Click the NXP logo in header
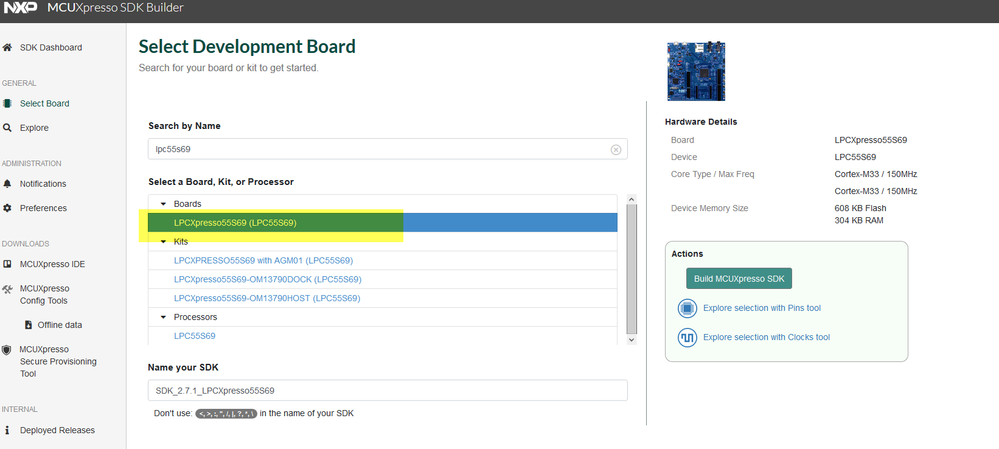This screenshot has width=999, height=449. tap(21, 8)
